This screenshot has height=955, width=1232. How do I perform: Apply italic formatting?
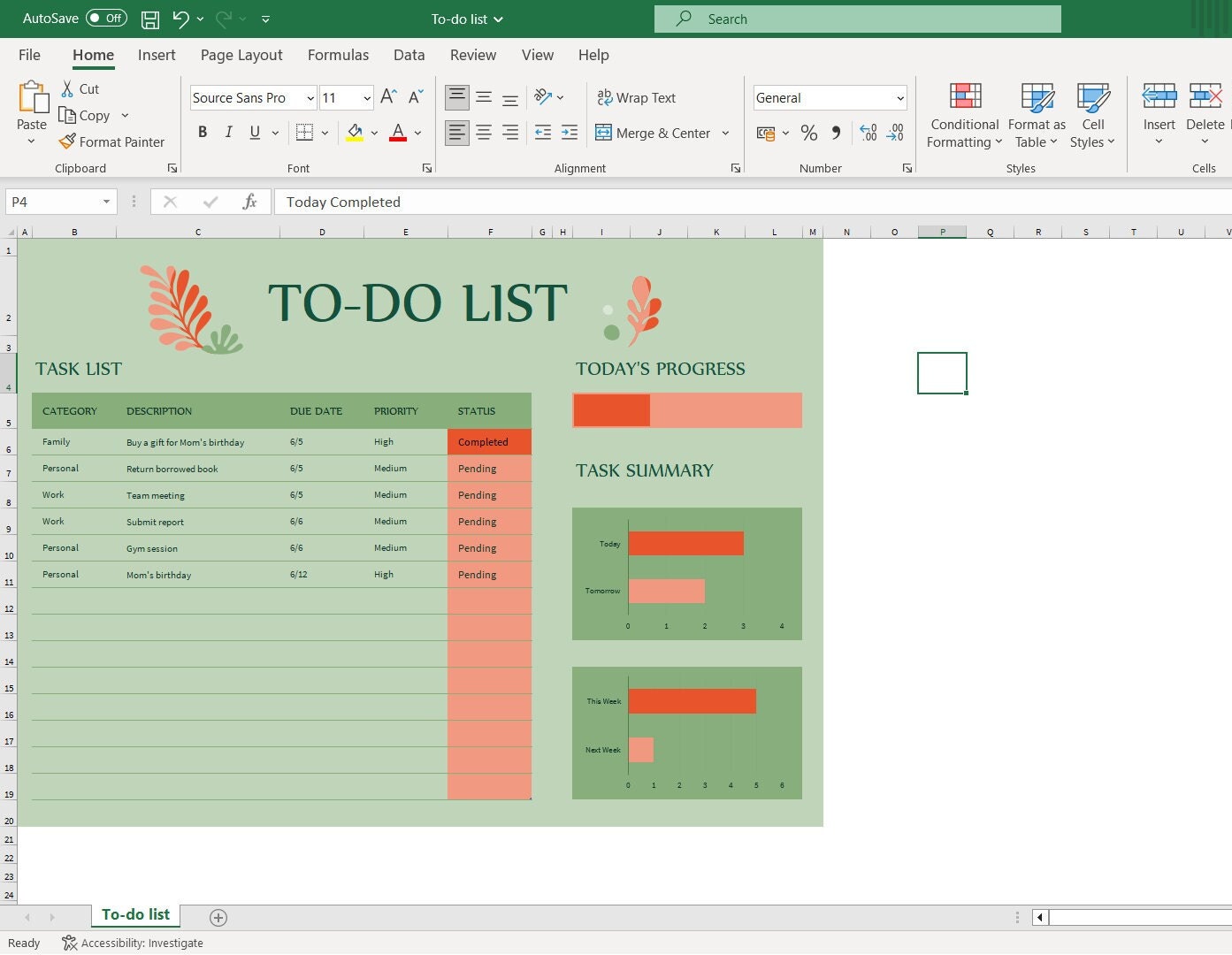[x=228, y=132]
